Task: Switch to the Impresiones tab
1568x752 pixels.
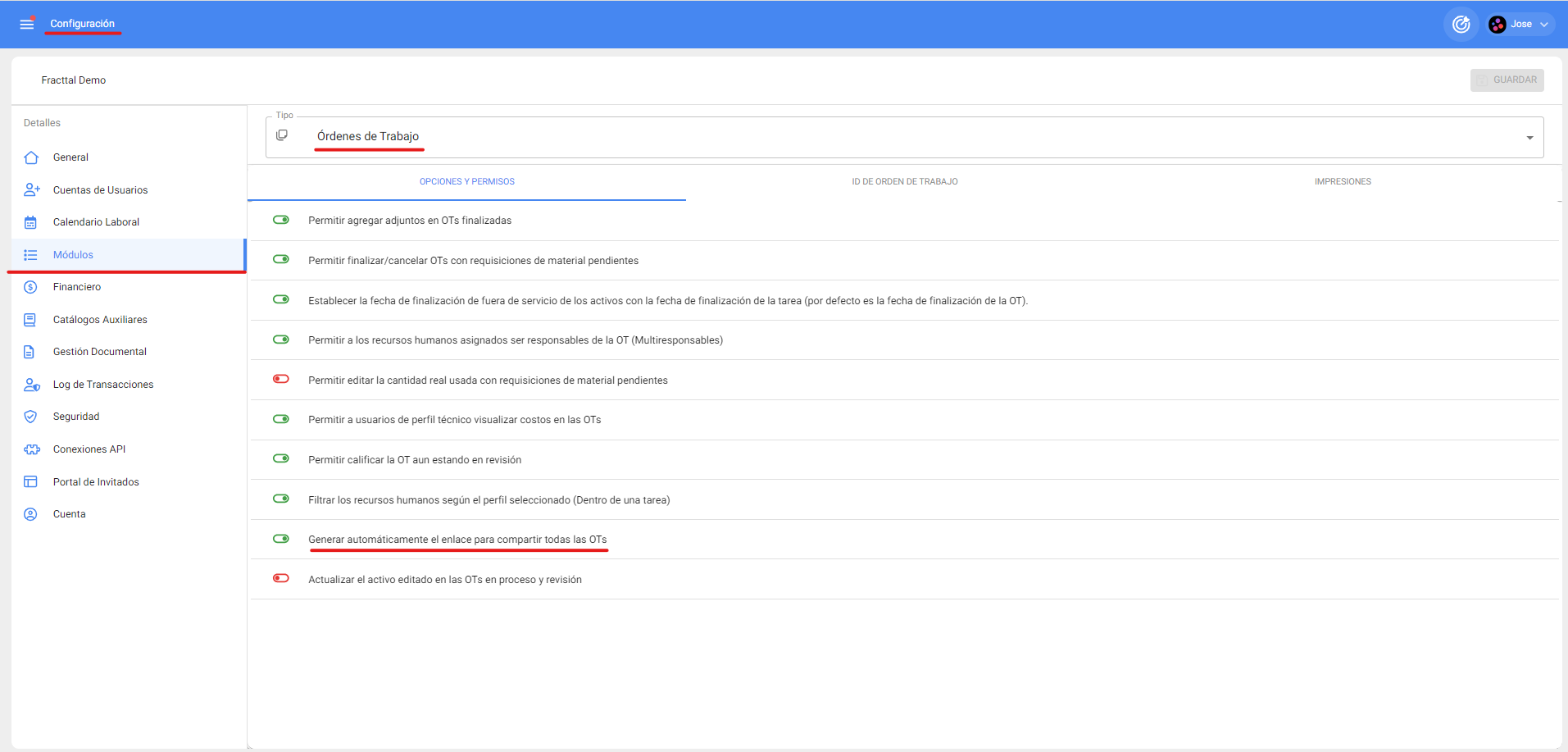Action: click(x=1342, y=182)
